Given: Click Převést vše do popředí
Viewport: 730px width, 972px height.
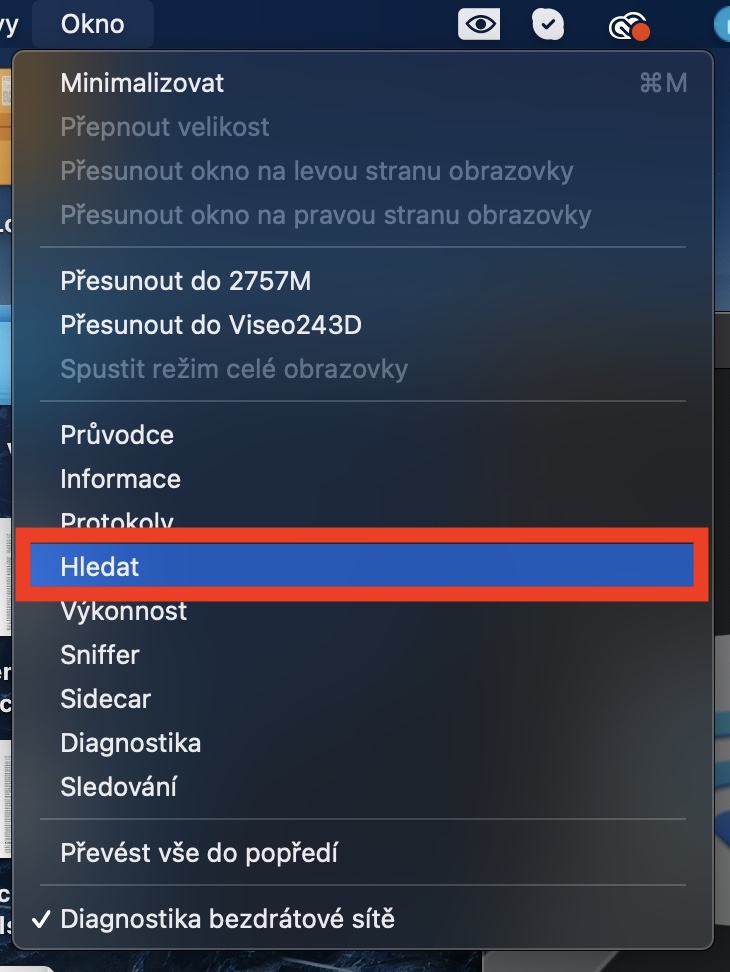Looking at the screenshot, I should (200, 853).
